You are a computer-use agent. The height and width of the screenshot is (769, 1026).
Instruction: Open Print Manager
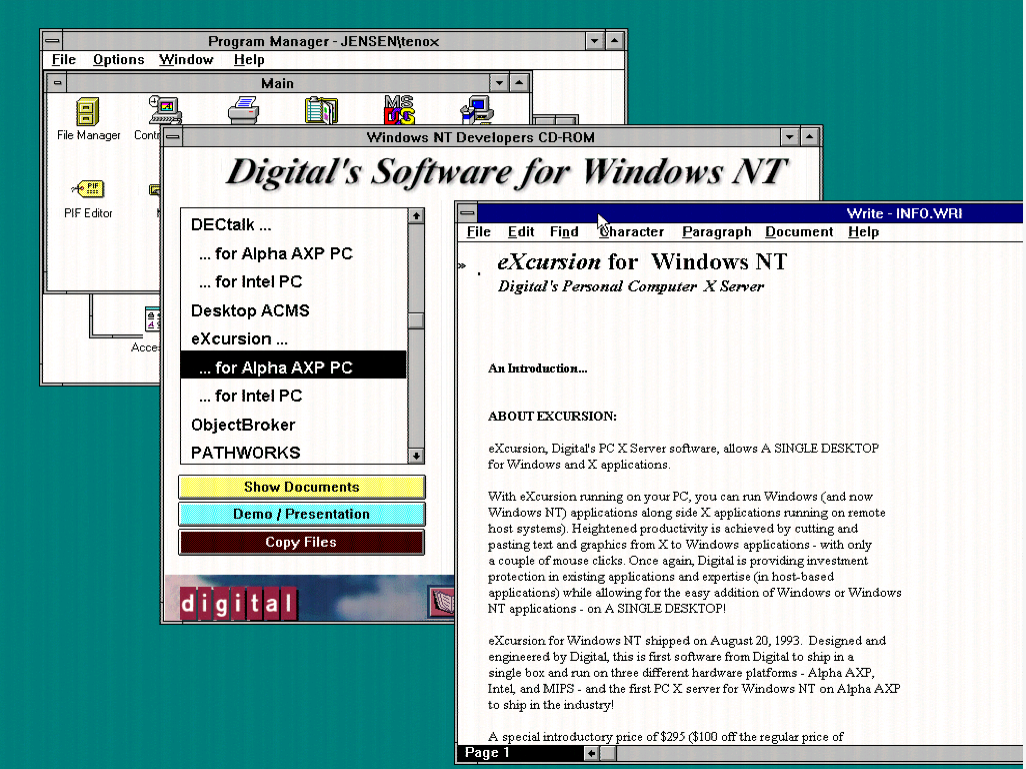pos(243,110)
